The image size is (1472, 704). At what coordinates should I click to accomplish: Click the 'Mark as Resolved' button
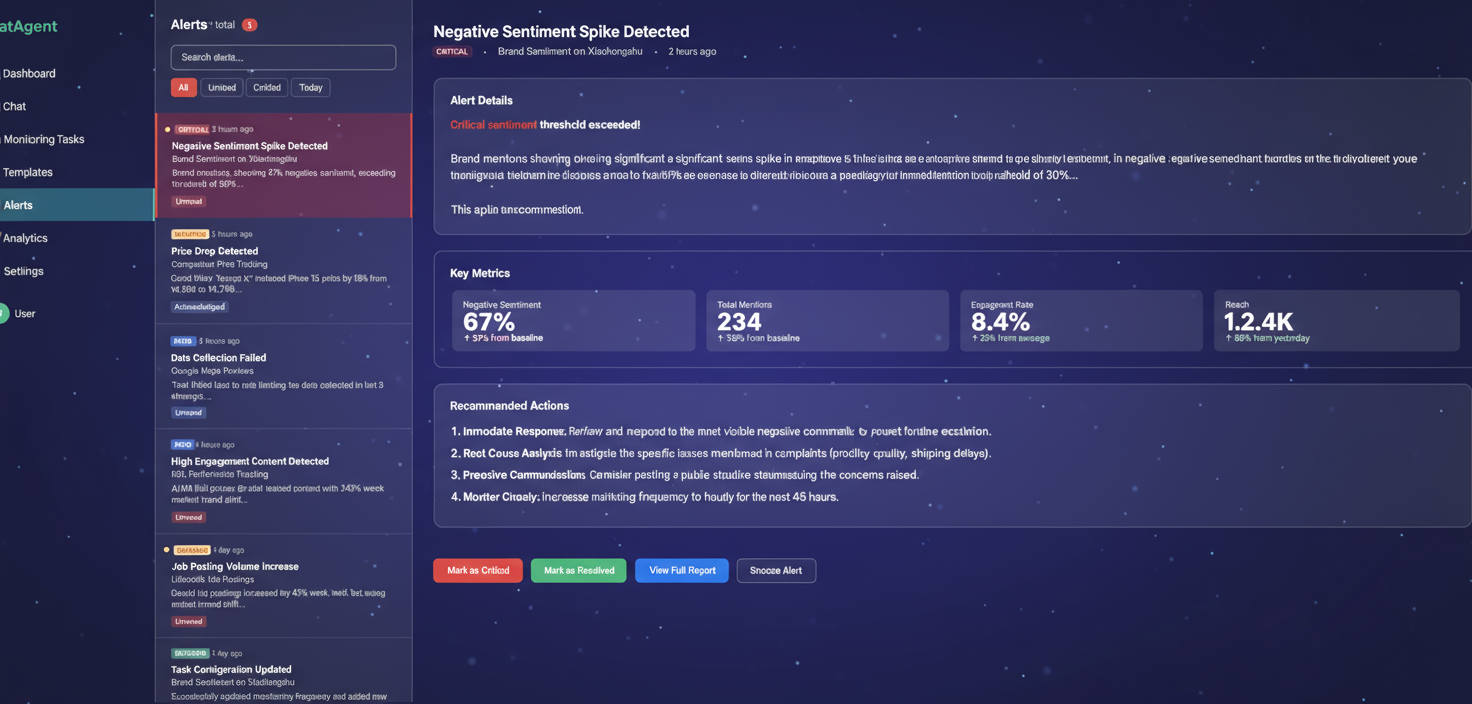578,570
